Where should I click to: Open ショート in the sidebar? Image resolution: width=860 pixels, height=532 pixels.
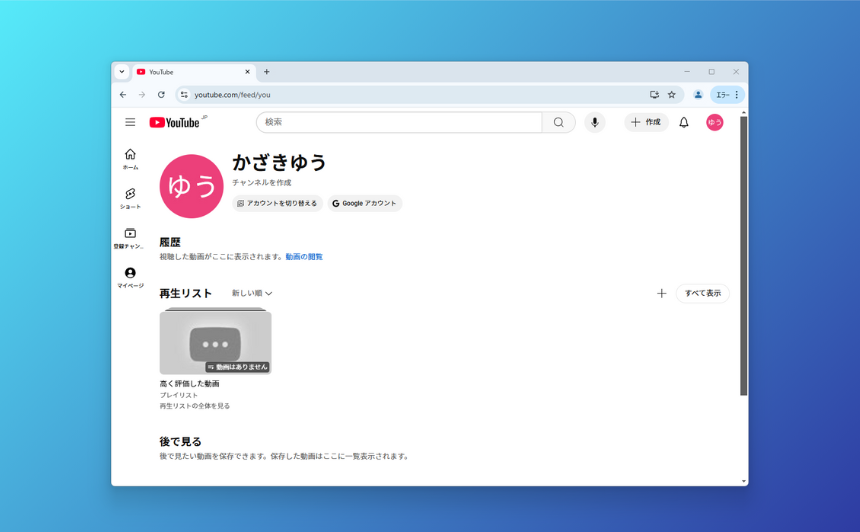pyautogui.click(x=130, y=199)
